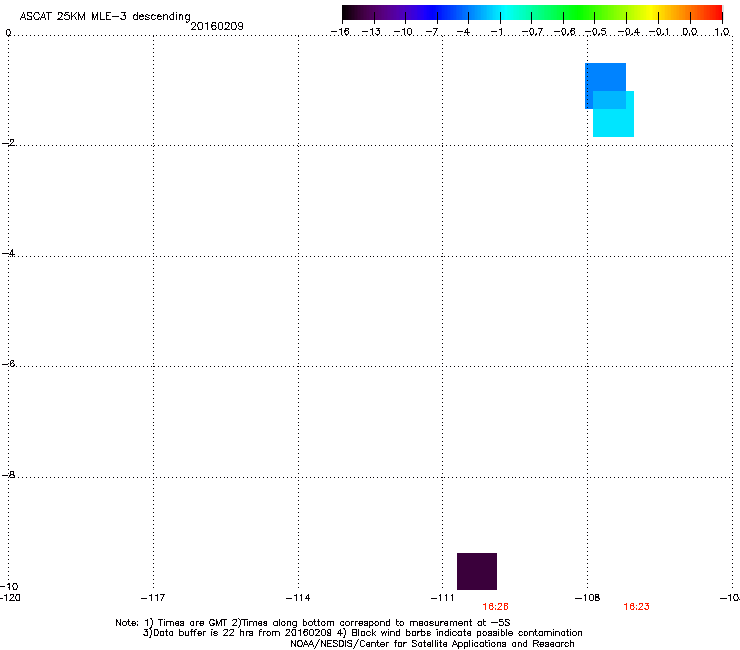The height and width of the screenshot is (650, 740).
Task: Click the red time label 16:26
Action: pos(495,607)
